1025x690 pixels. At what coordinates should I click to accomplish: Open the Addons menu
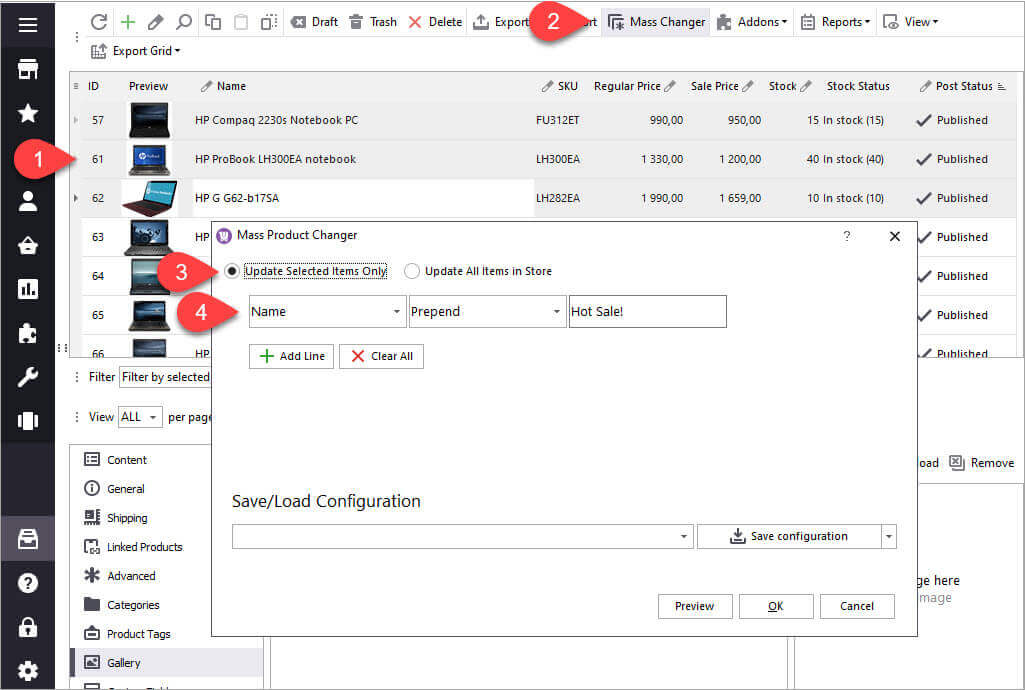752,22
